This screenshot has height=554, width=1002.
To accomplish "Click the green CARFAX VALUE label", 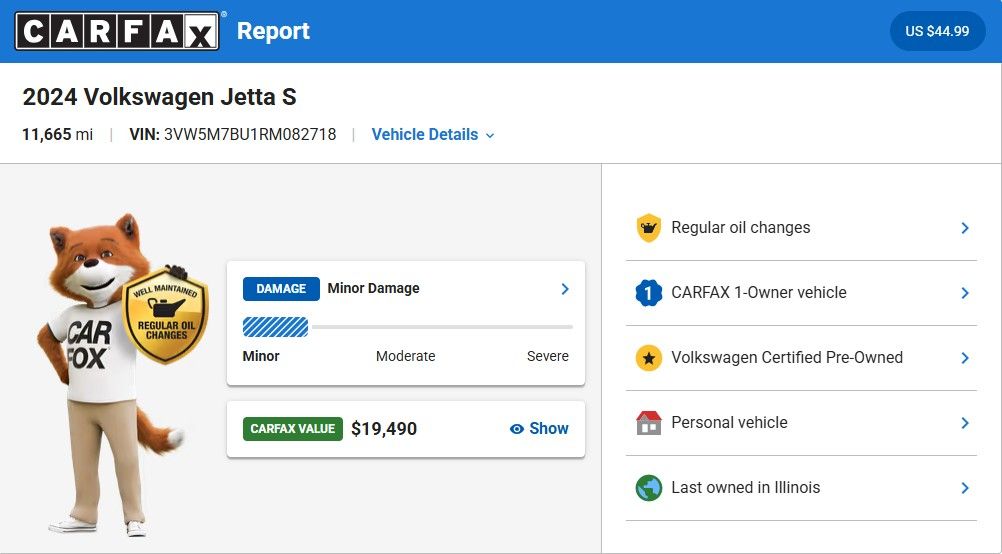I will 293,429.
